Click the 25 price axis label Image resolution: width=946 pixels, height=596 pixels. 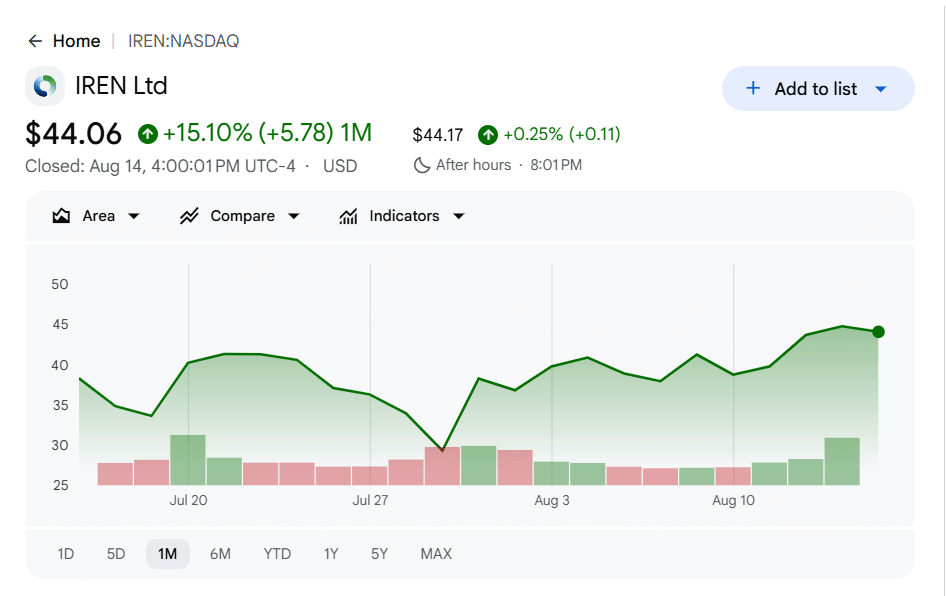pyautogui.click(x=60, y=485)
